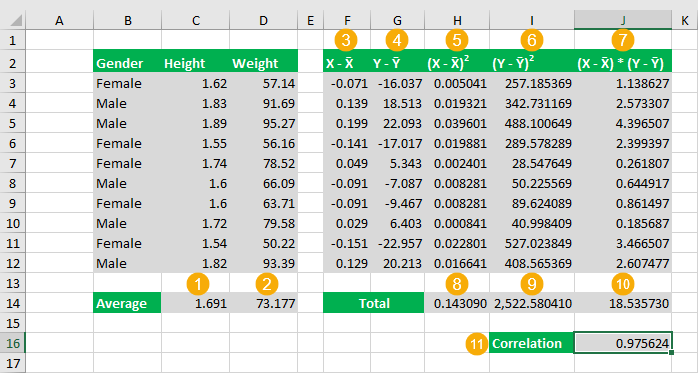698x373 pixels.
Task: Click the orange circle marker numbered 2
Action: point(267,284)
